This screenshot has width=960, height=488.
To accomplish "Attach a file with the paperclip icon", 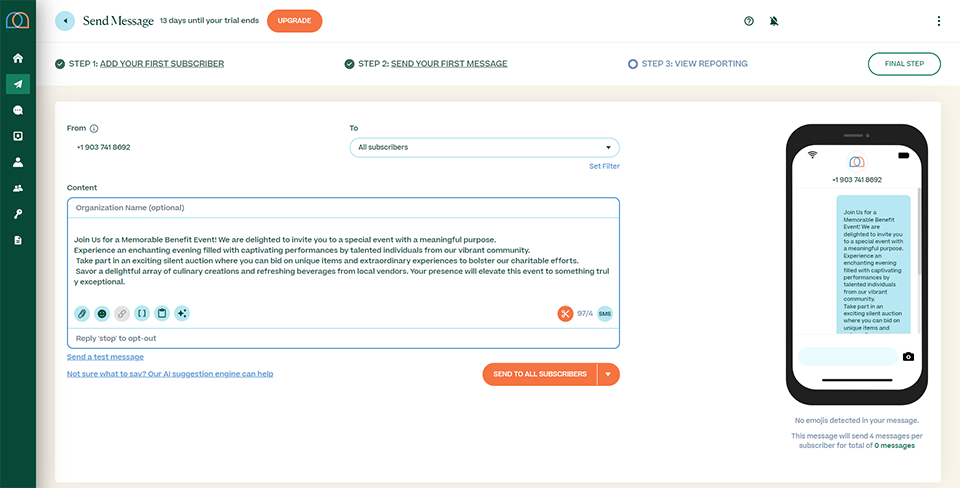I will click(x=82, y=313).
